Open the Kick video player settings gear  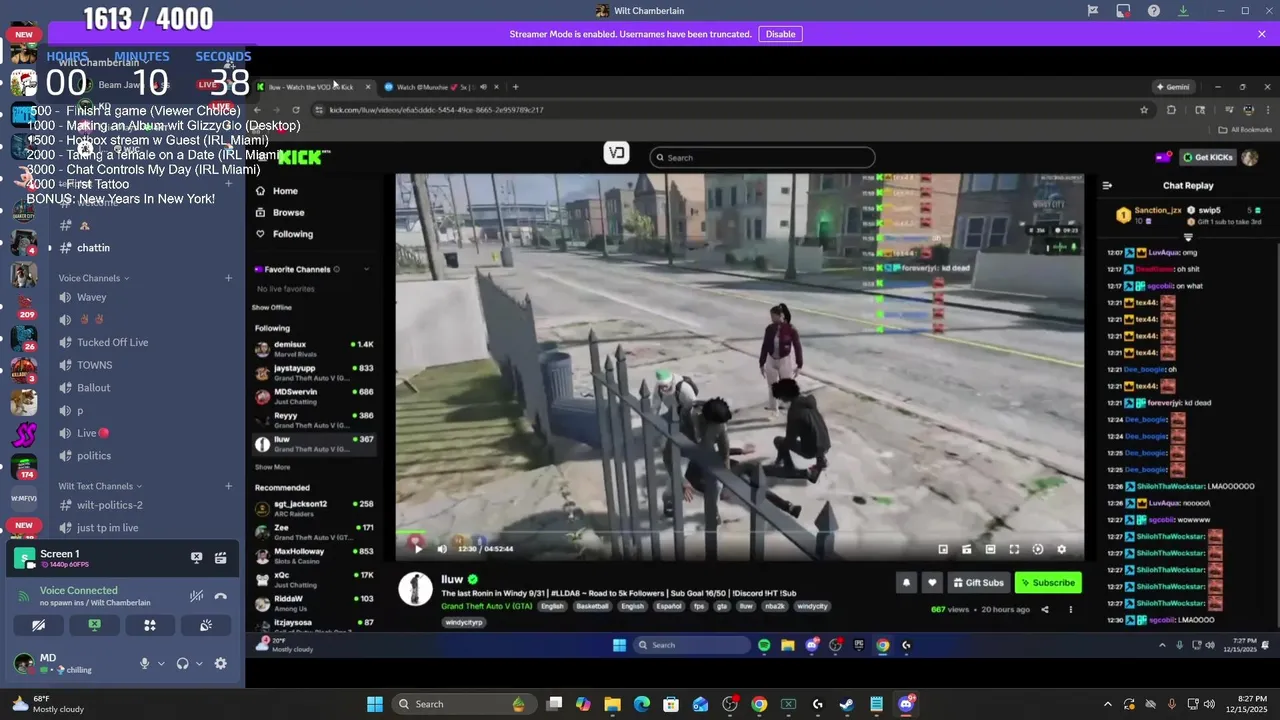click(1062, 549)
